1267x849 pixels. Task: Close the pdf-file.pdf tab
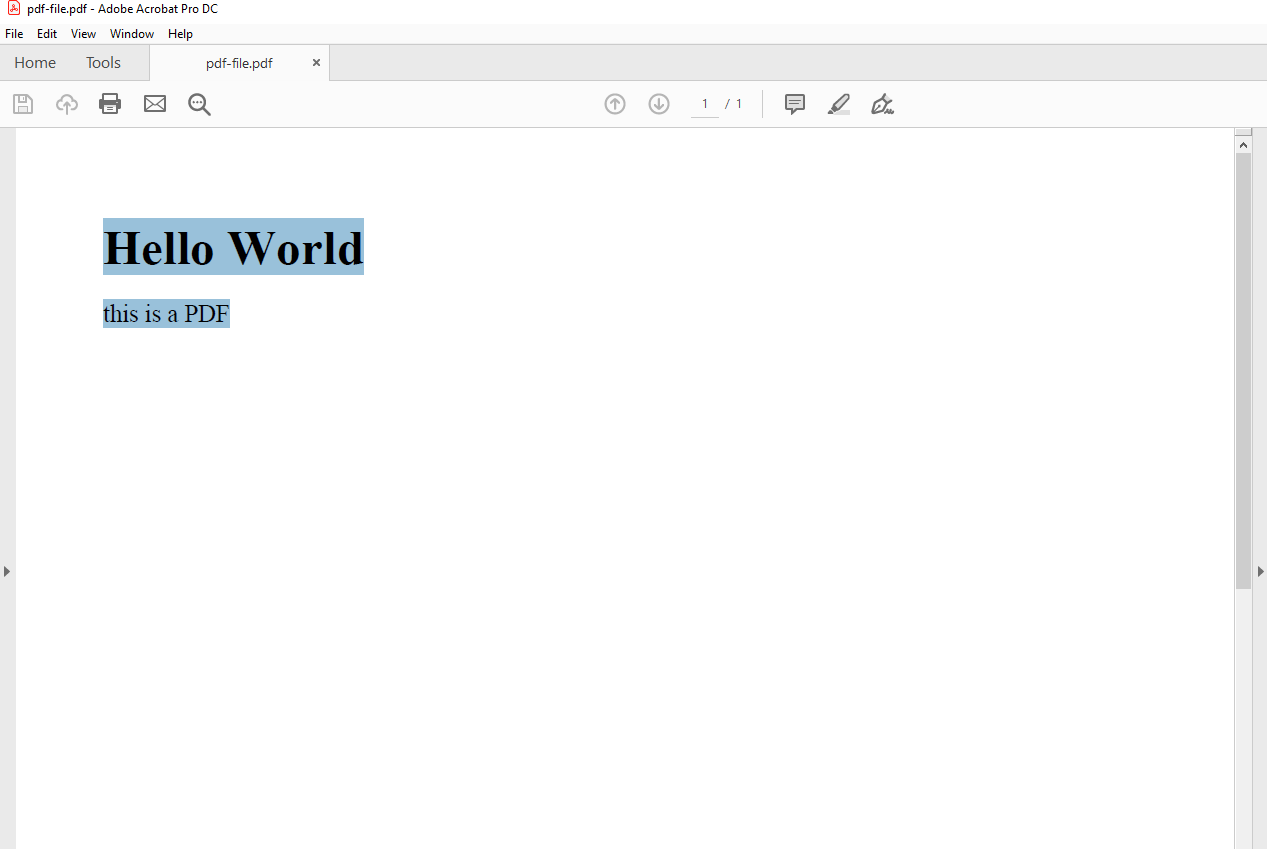click(x=316, y=63)
